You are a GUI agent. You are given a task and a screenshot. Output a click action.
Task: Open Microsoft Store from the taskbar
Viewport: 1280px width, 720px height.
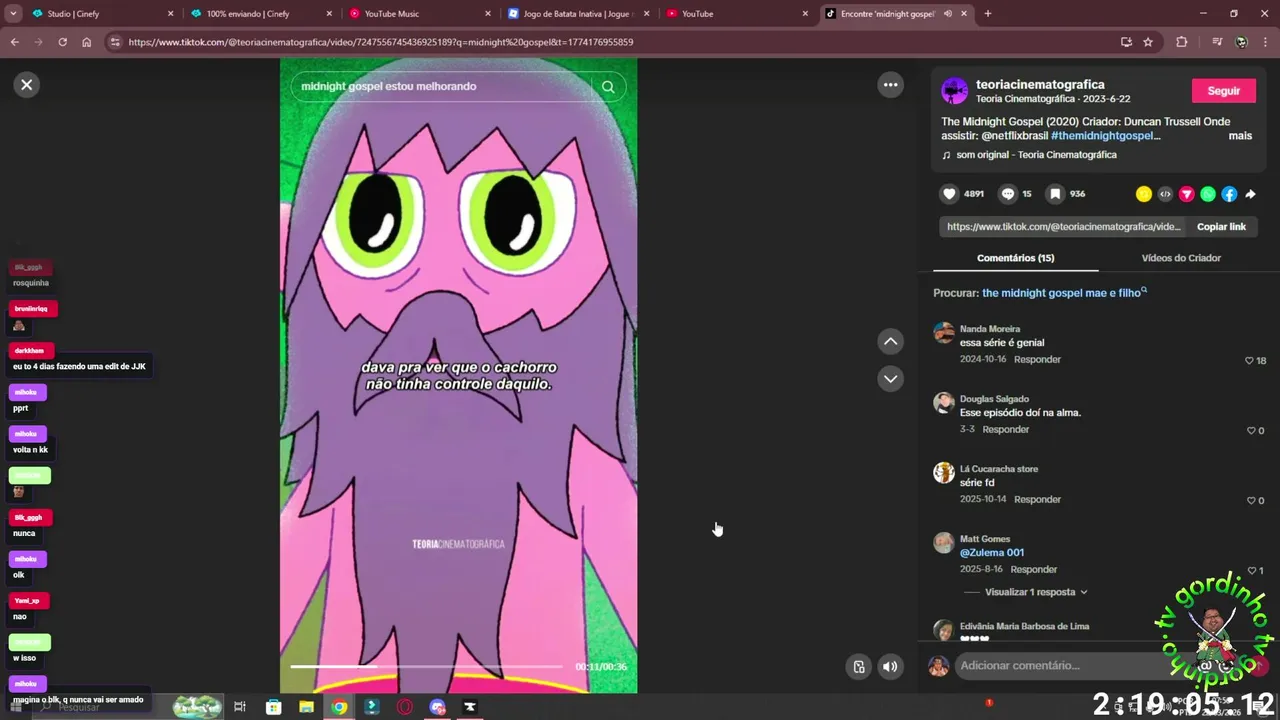tap(273, 707)
